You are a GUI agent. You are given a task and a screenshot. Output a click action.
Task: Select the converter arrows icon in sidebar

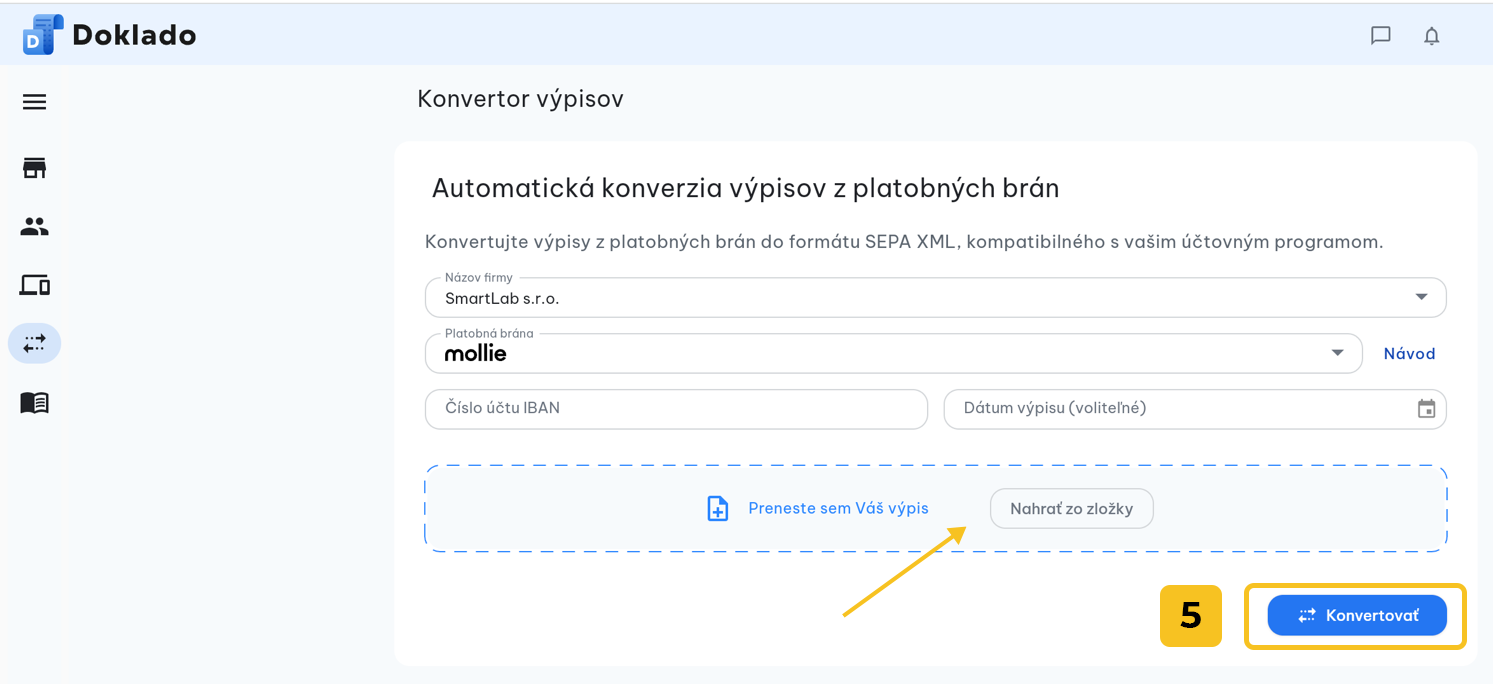(34, 343)
